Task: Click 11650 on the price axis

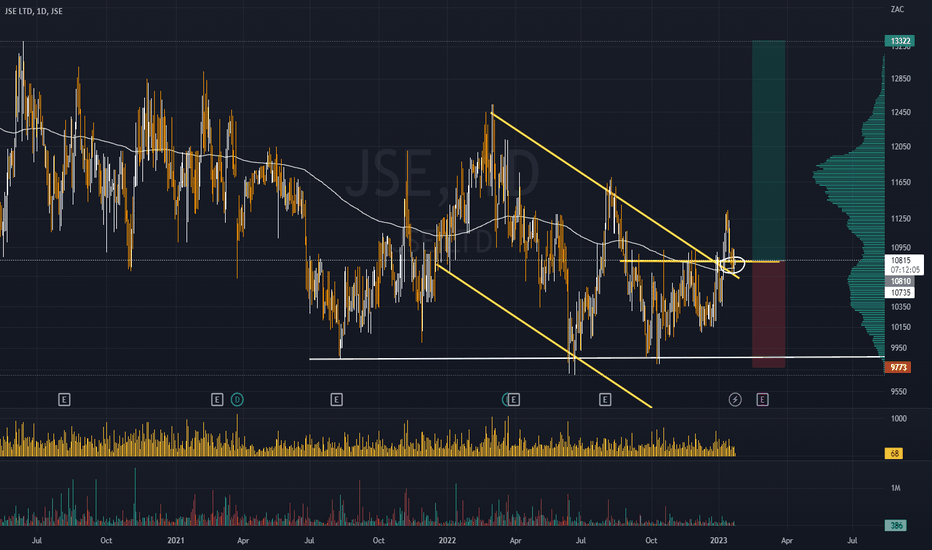Action: click(x=900, y=183)
